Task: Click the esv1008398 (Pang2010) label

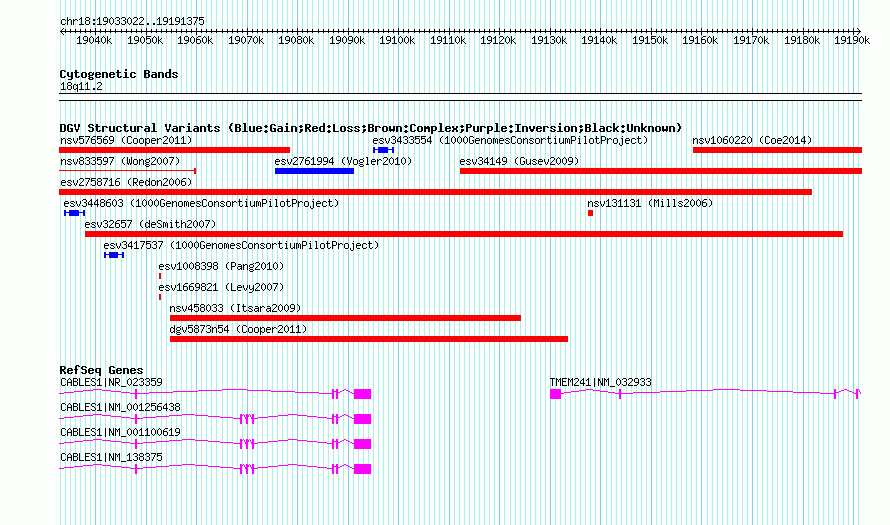Action: pyautogui.click(x=221, y=266)
